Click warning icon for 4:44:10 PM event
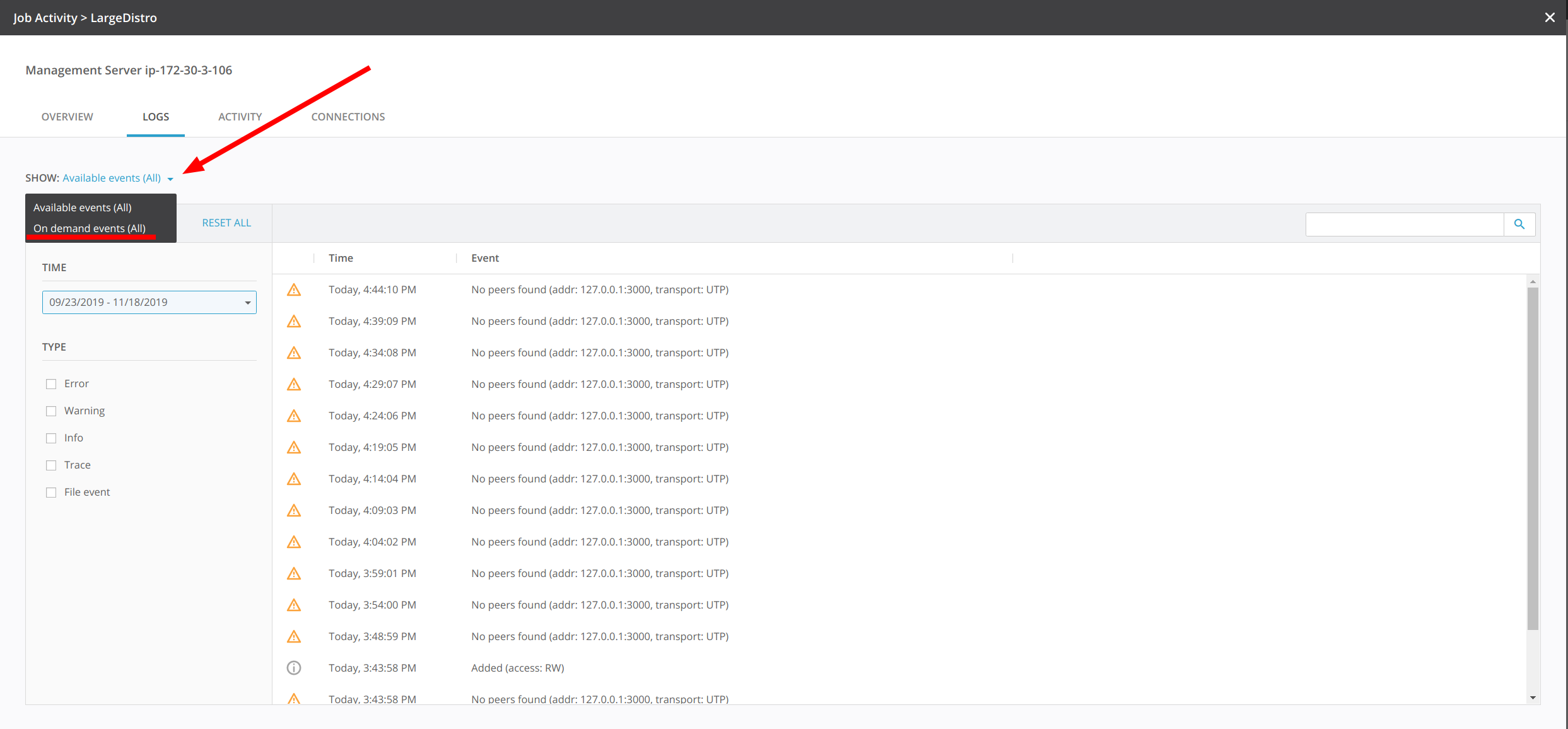The width and height of the screenshot is (1568, 729). [294, 290]
